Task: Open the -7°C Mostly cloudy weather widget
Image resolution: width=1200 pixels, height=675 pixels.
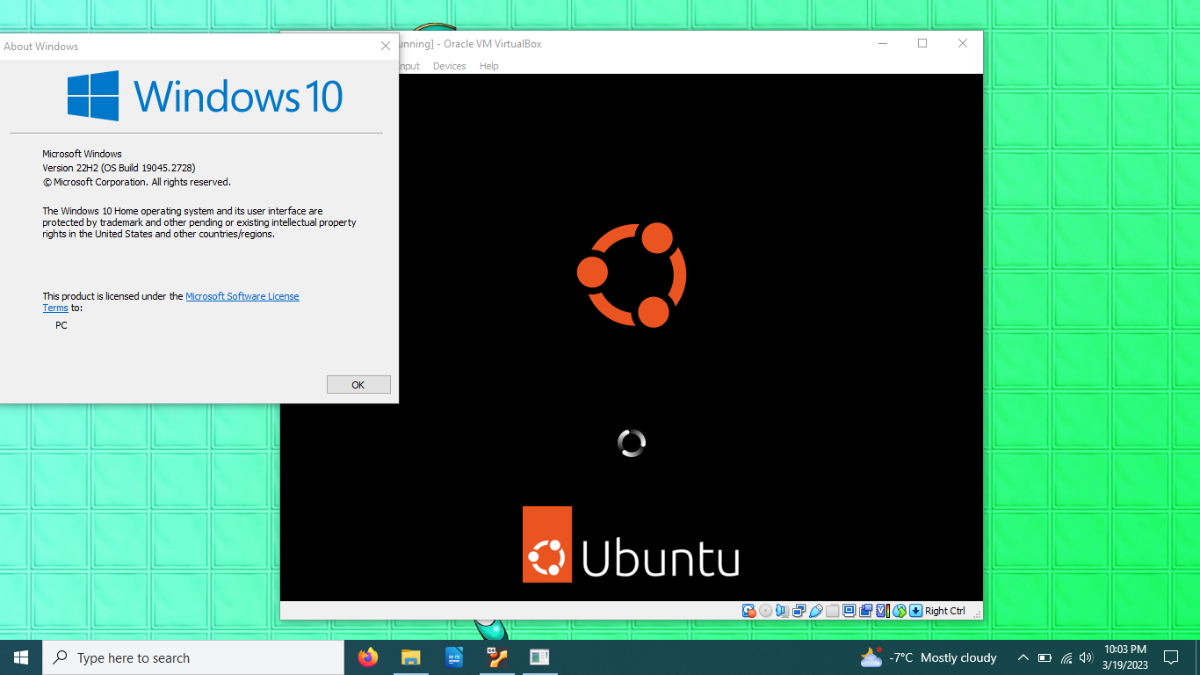Action: pos(929,658)
